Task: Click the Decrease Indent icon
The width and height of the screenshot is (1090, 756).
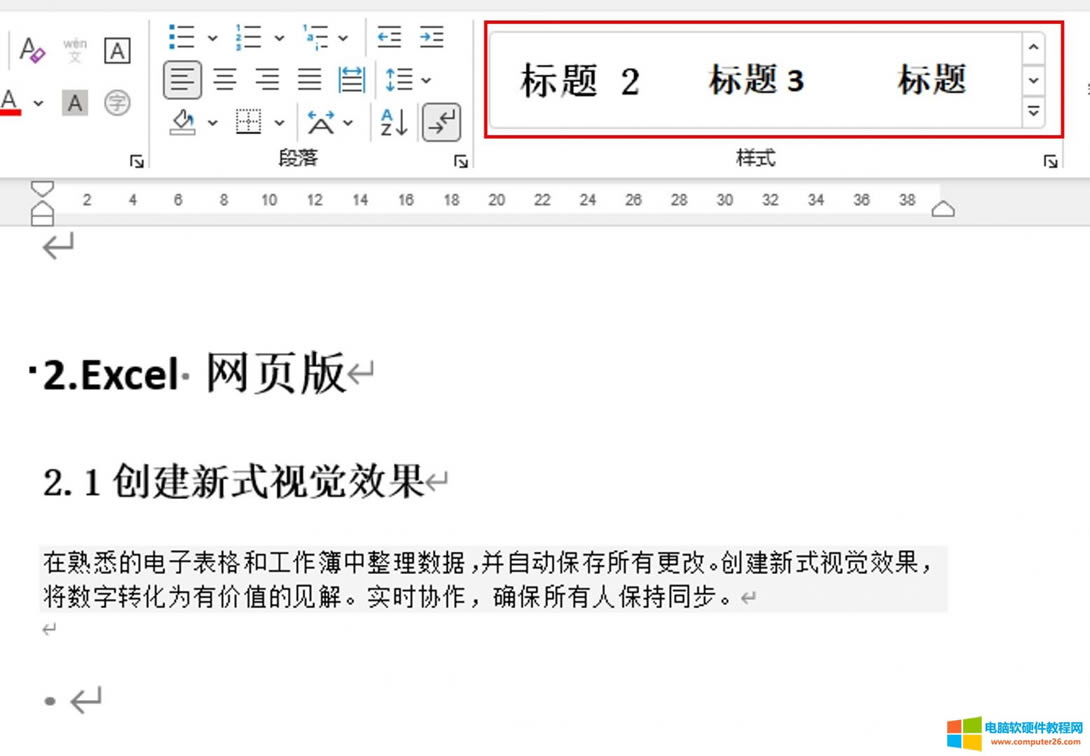Action: (389, 38)
